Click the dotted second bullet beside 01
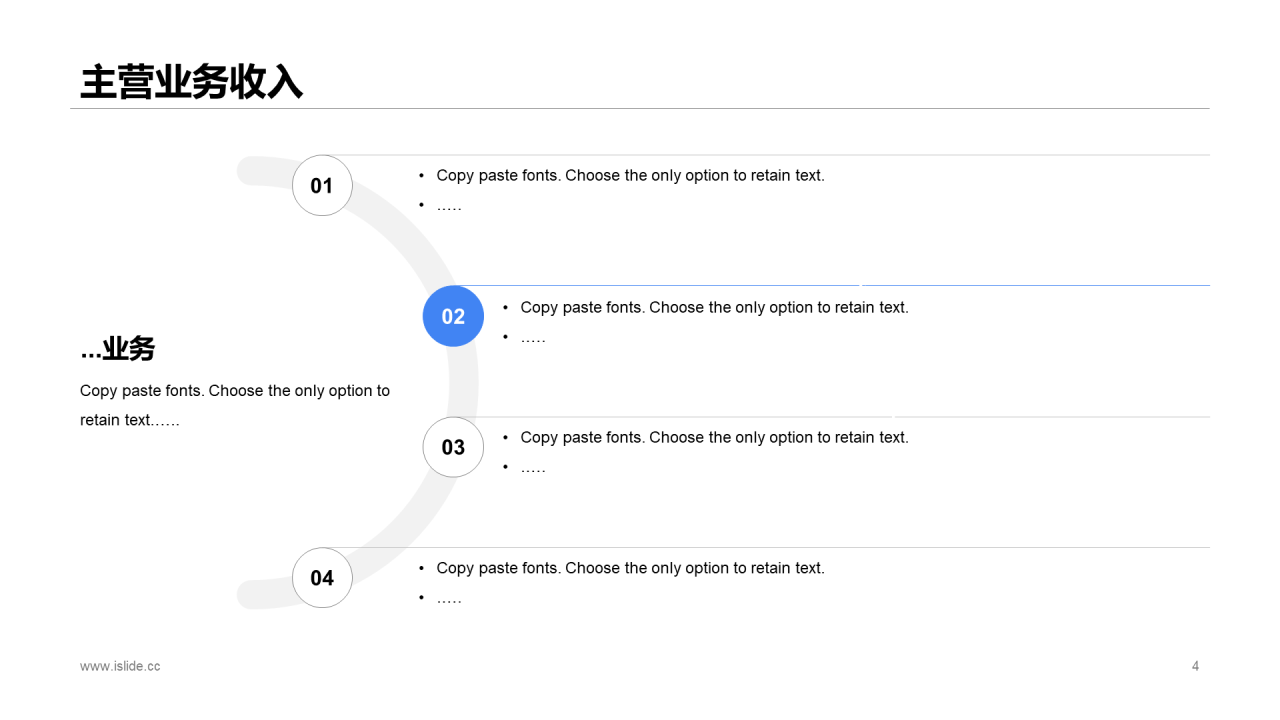Screen dimensions: 1280x720 click(449, 206)
